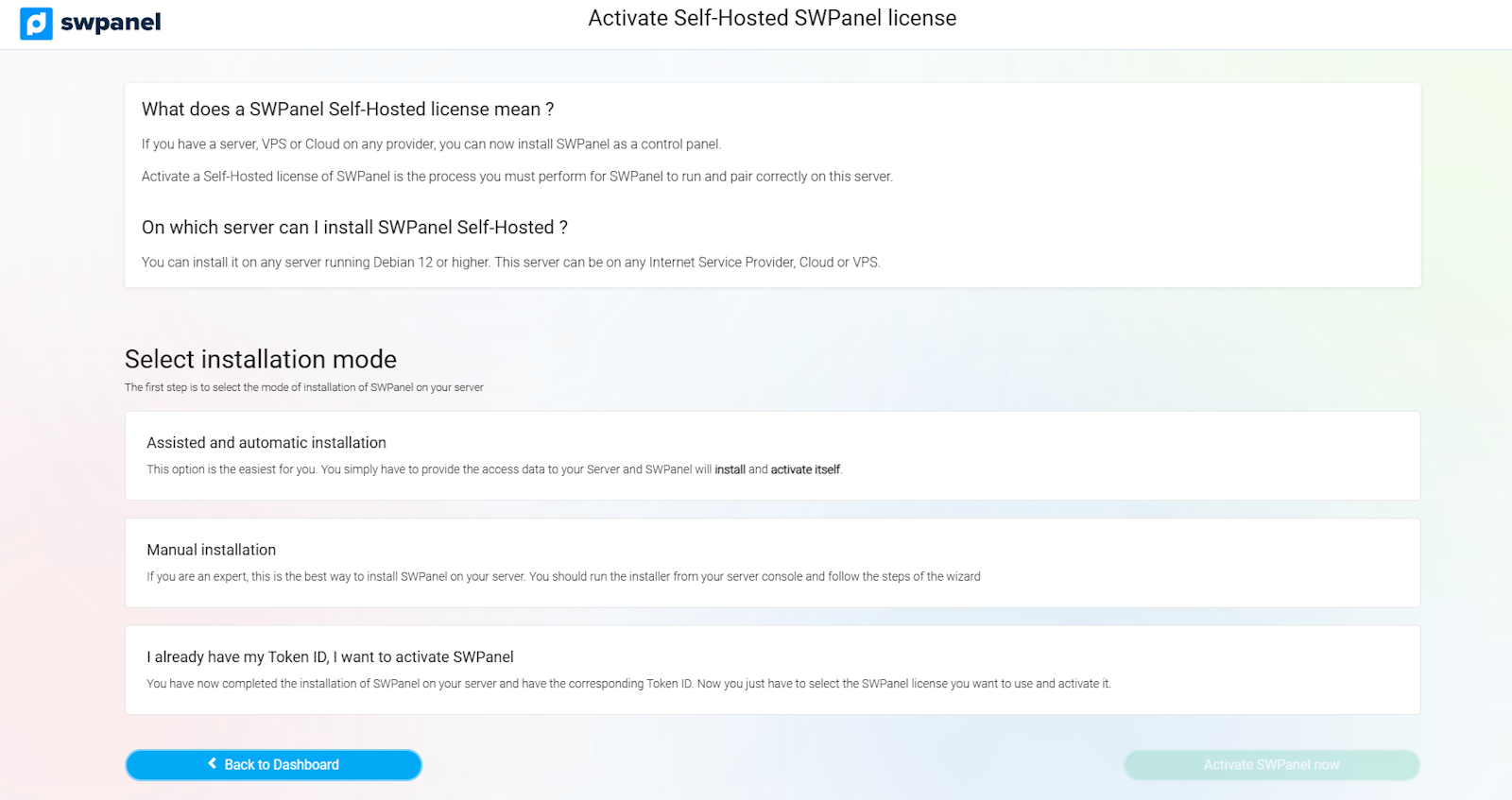
Task: Click description 'If you are an expert, this is the best way'
Action: tap(563, 576)
